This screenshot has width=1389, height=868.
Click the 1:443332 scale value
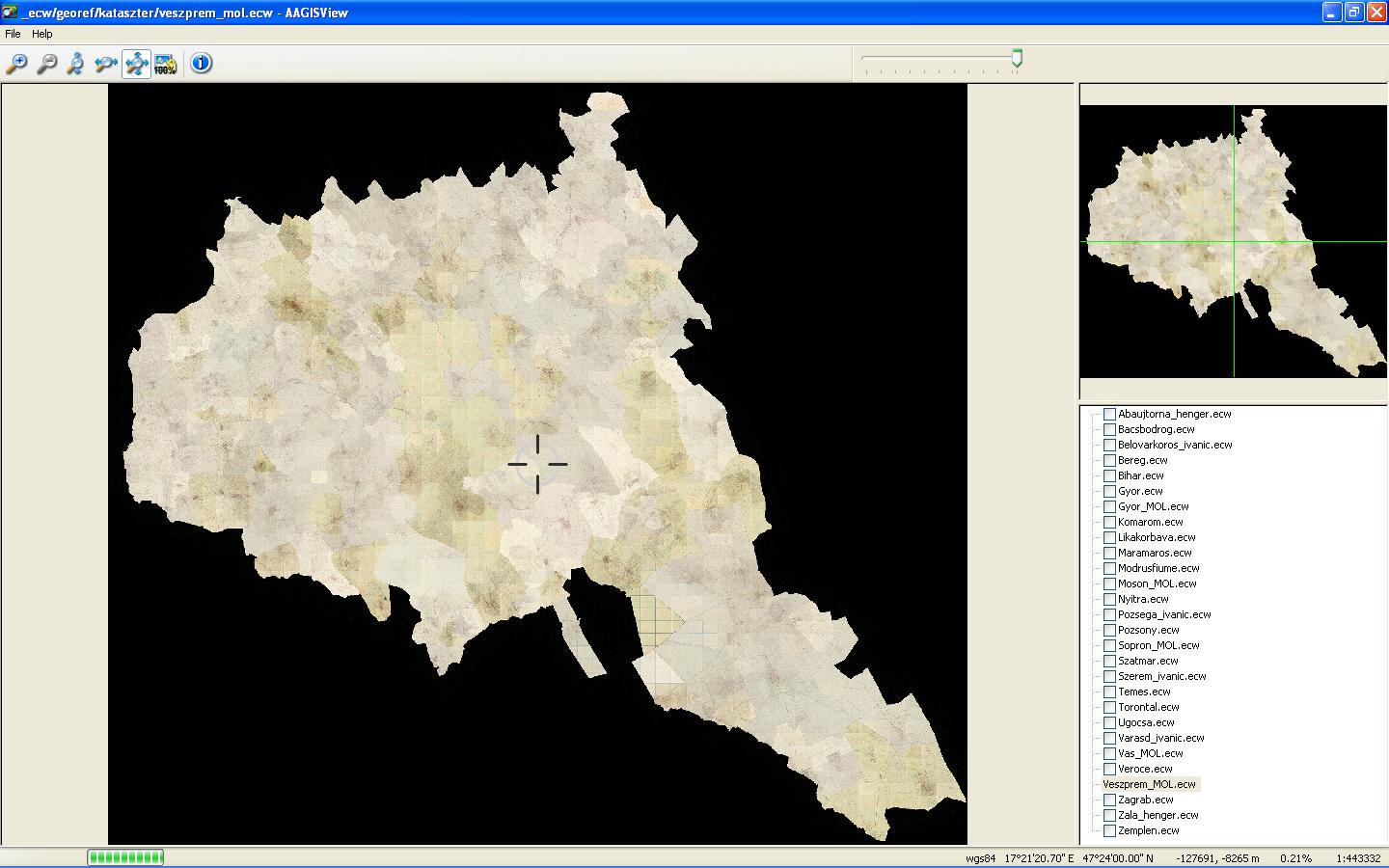[x=1358, y=858]
